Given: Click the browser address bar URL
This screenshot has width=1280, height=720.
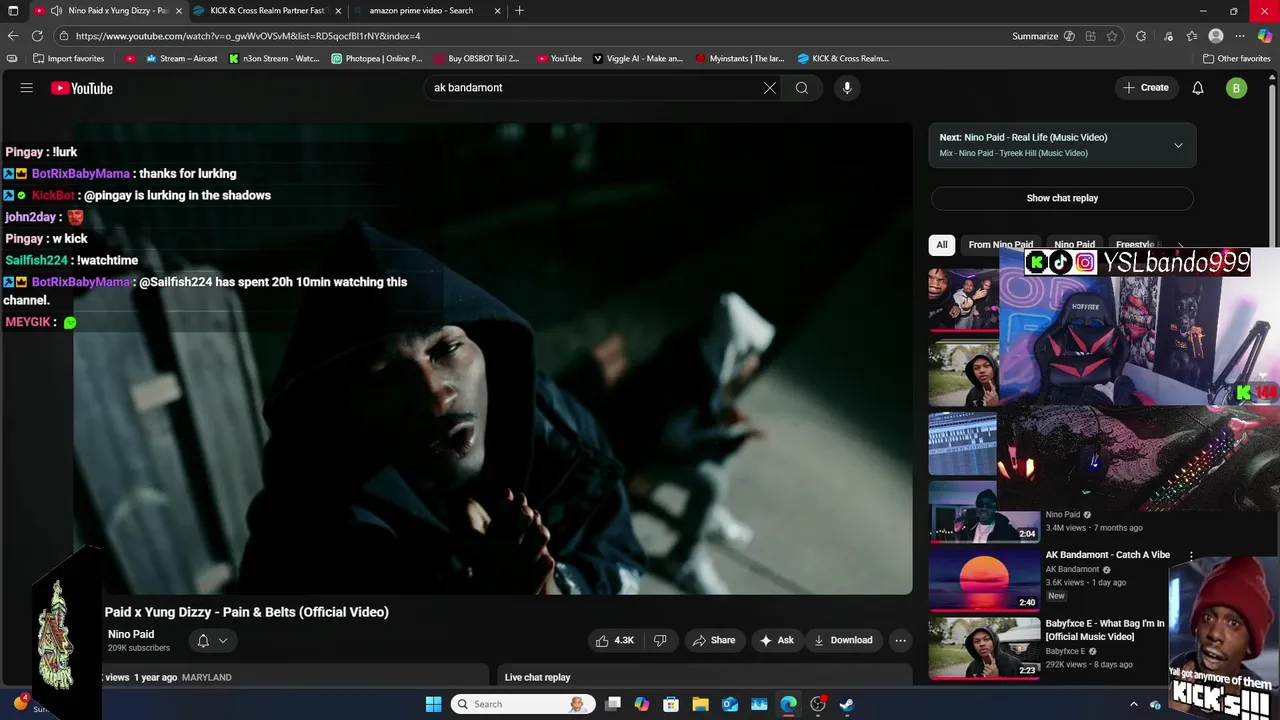Looking at the screenshot, I should tap(248, 36).
